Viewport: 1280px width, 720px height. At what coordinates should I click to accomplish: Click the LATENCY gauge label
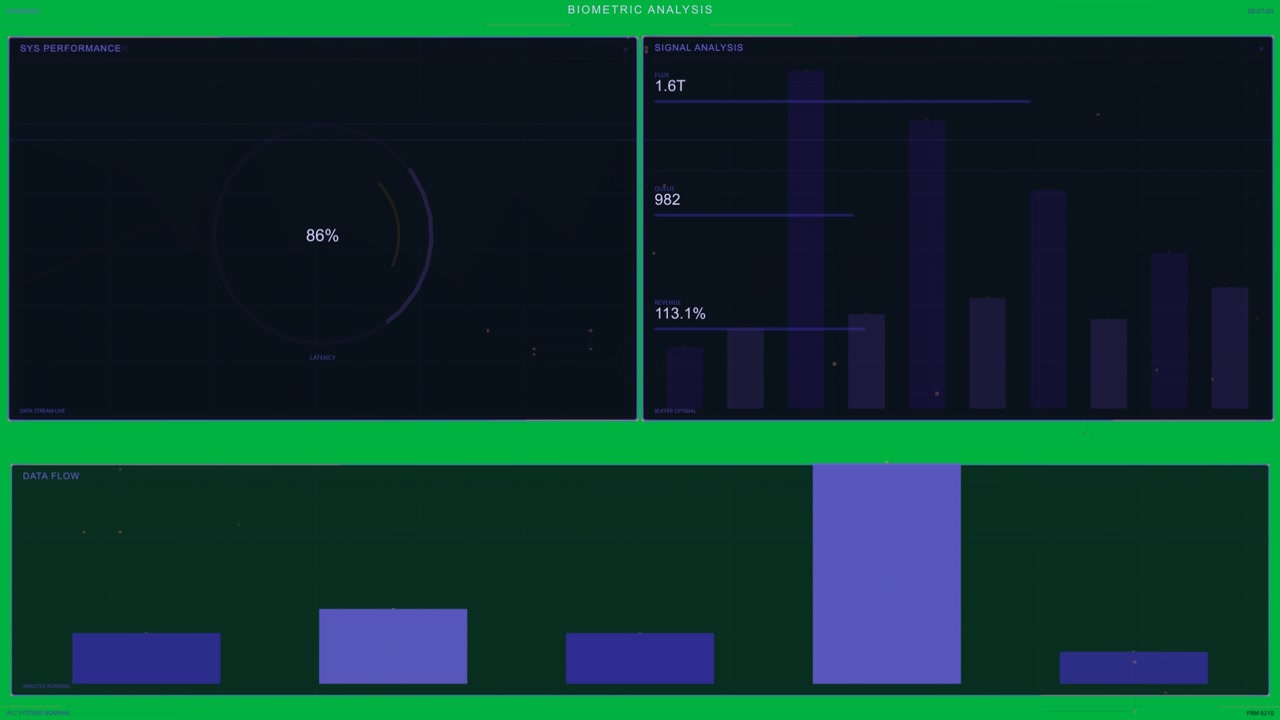pos(323,358)
